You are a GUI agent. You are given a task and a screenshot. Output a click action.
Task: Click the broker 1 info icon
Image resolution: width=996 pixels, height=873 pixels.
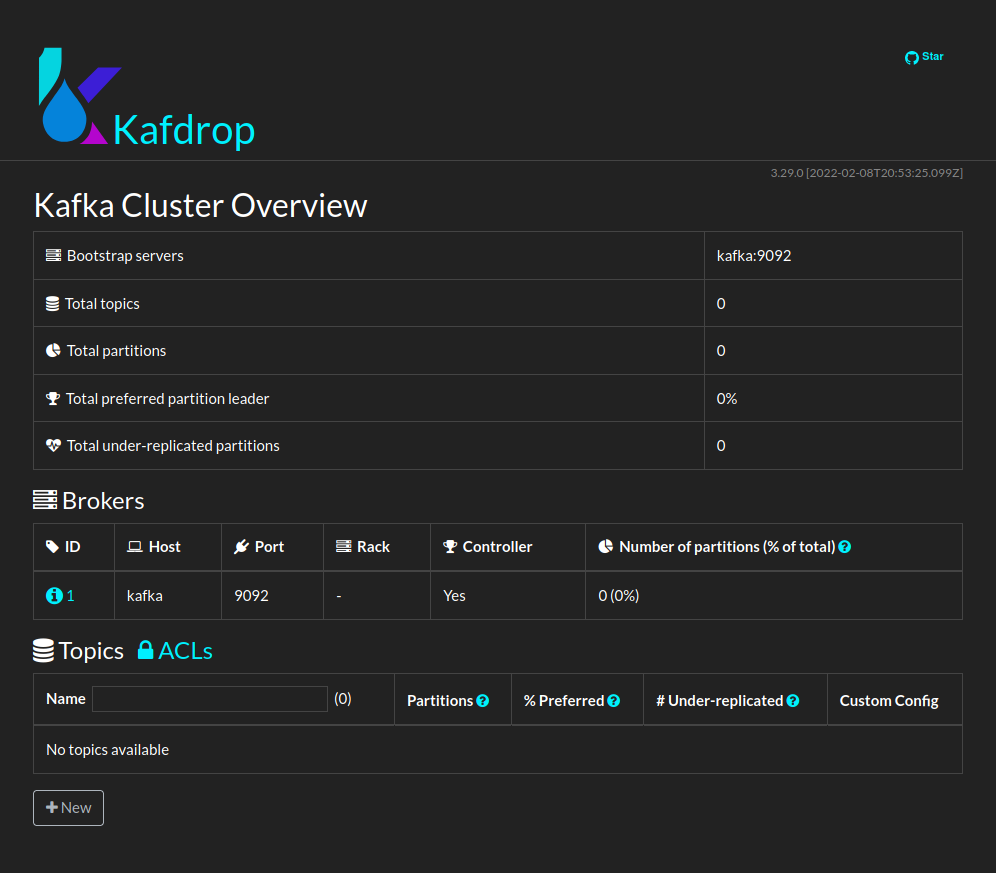54,595
